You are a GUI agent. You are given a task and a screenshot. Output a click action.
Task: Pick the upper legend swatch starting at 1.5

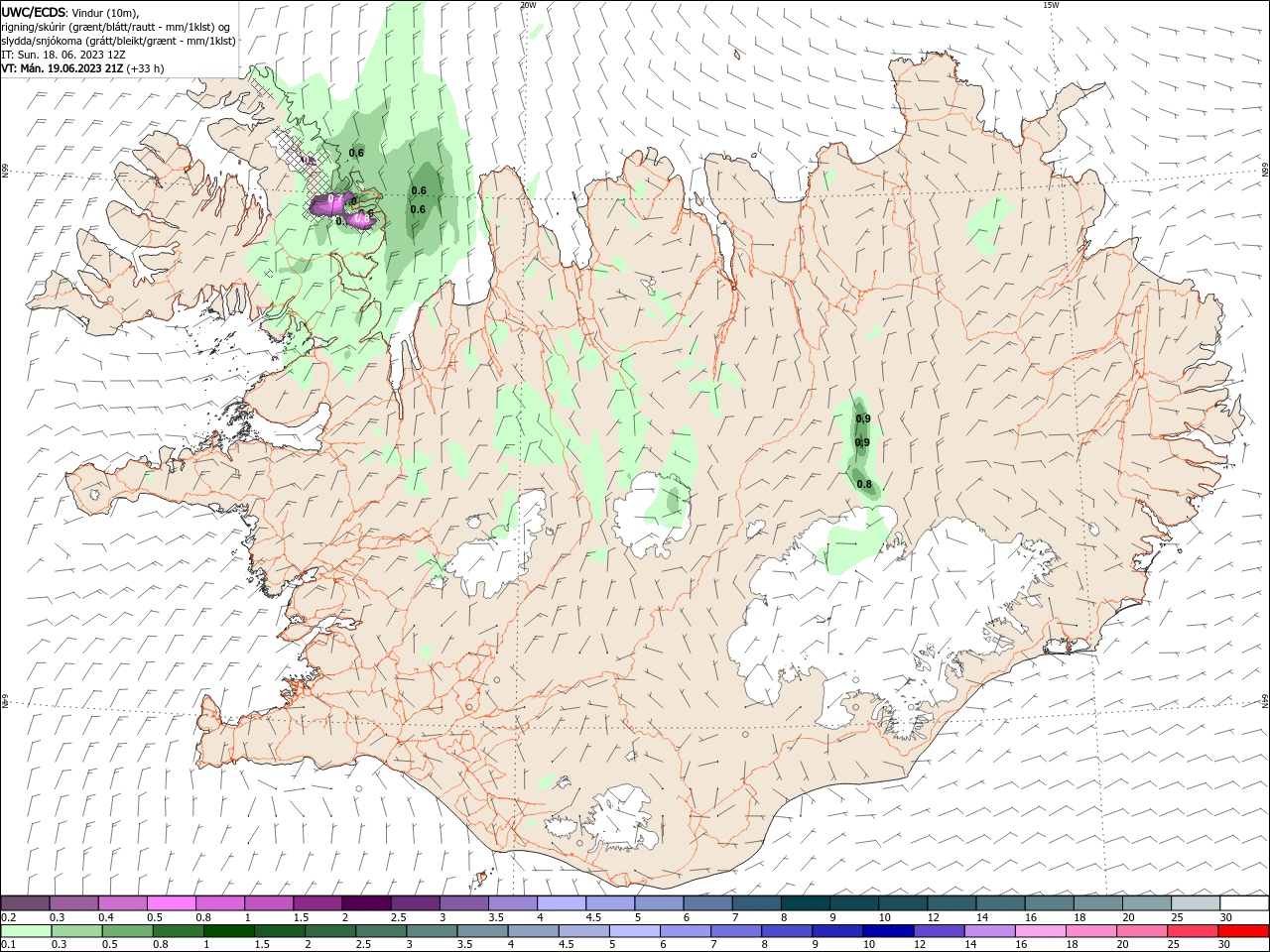click(317, 903)
